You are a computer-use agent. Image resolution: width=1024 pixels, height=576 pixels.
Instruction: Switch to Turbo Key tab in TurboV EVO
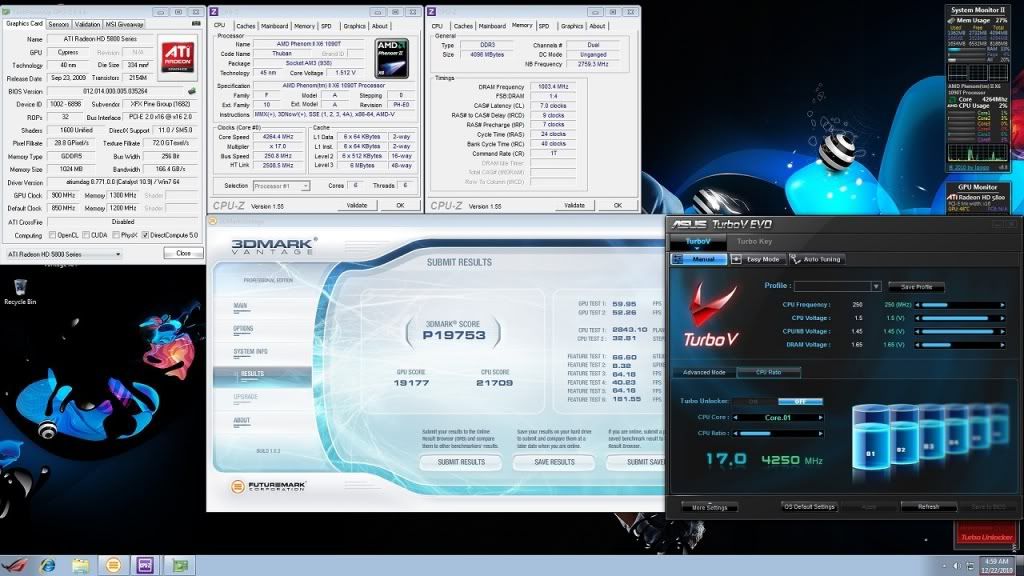(754, 242)
